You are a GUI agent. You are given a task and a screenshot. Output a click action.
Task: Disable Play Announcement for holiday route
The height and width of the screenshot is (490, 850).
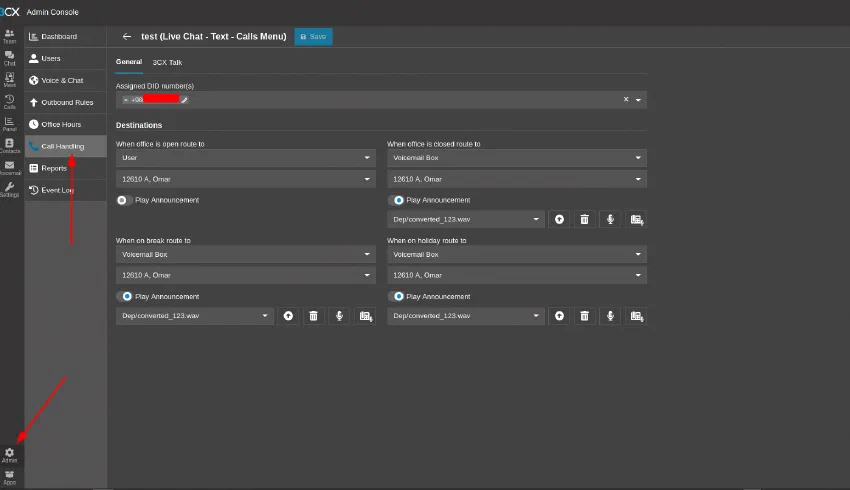coord(396,296)
